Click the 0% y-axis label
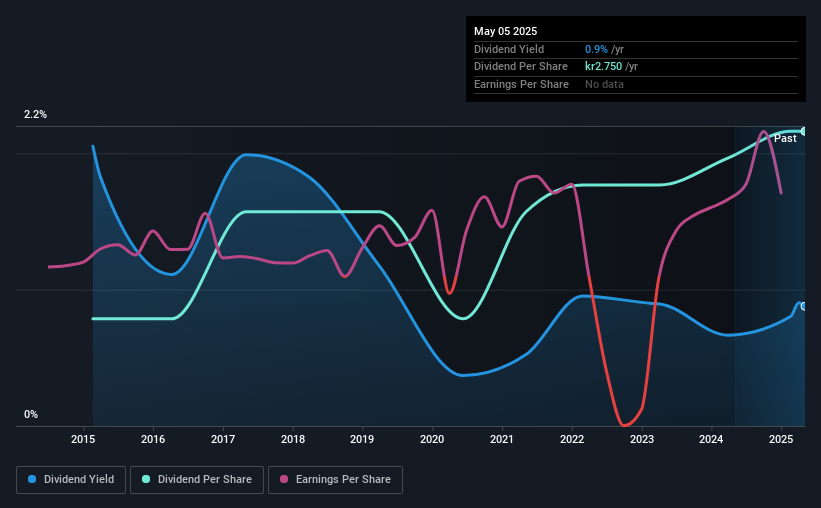821x508 pixels. [x=31, y=414]
